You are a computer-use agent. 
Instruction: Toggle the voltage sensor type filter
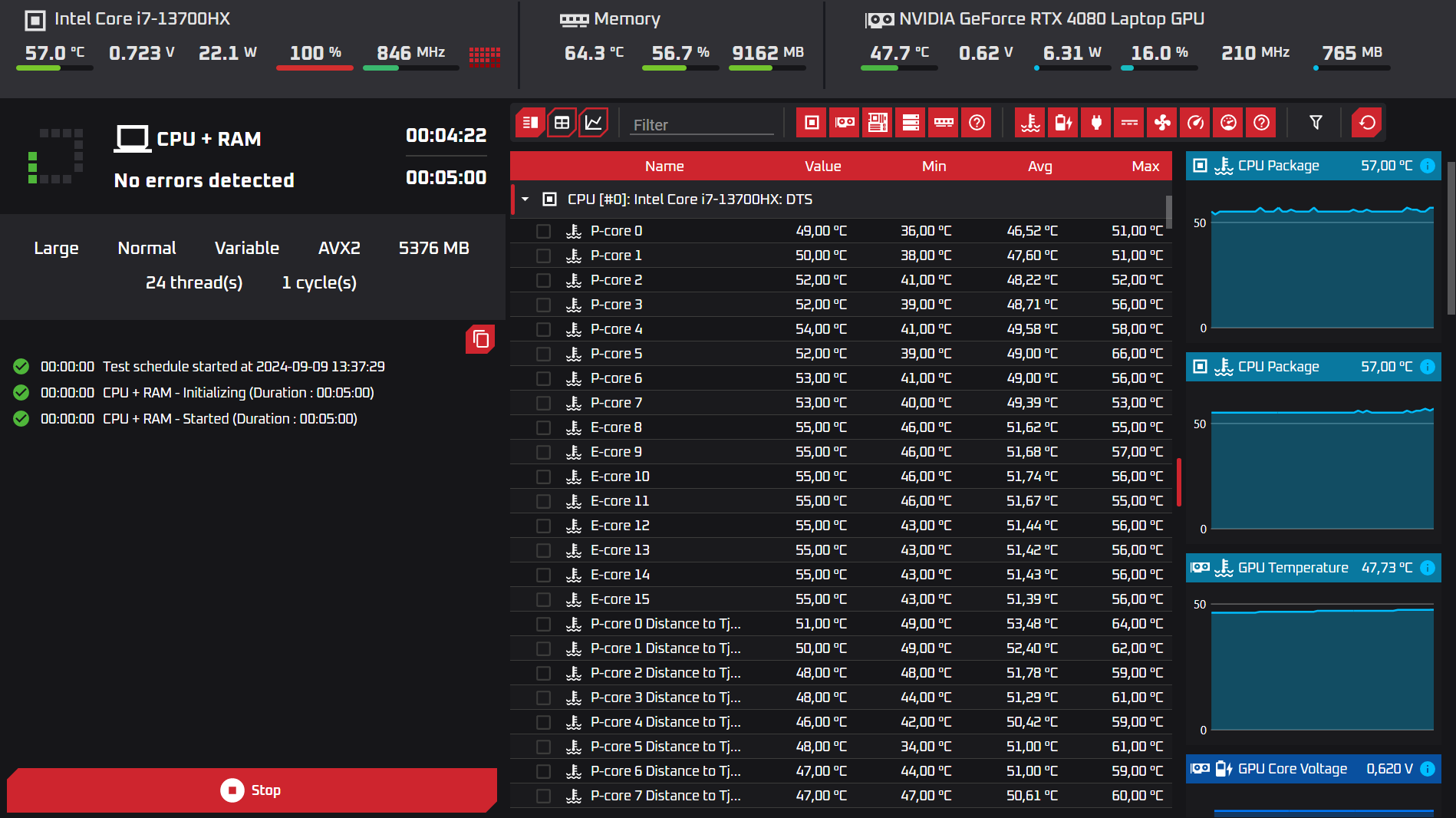(x=1063, y=123)
